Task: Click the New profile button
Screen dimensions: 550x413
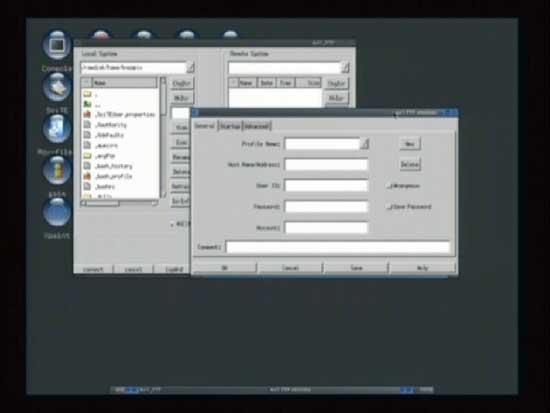Action: point(410,144)
